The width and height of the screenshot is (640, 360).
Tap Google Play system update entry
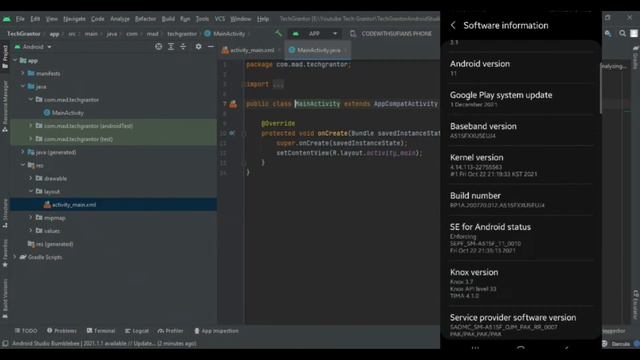[x=521, y=99]
